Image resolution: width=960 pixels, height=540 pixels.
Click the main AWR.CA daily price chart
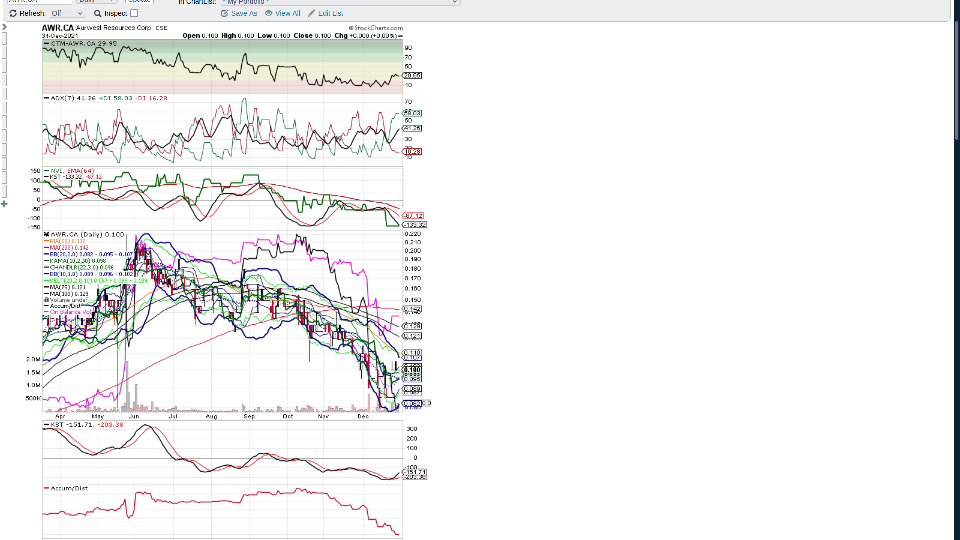tap(222, 320)
